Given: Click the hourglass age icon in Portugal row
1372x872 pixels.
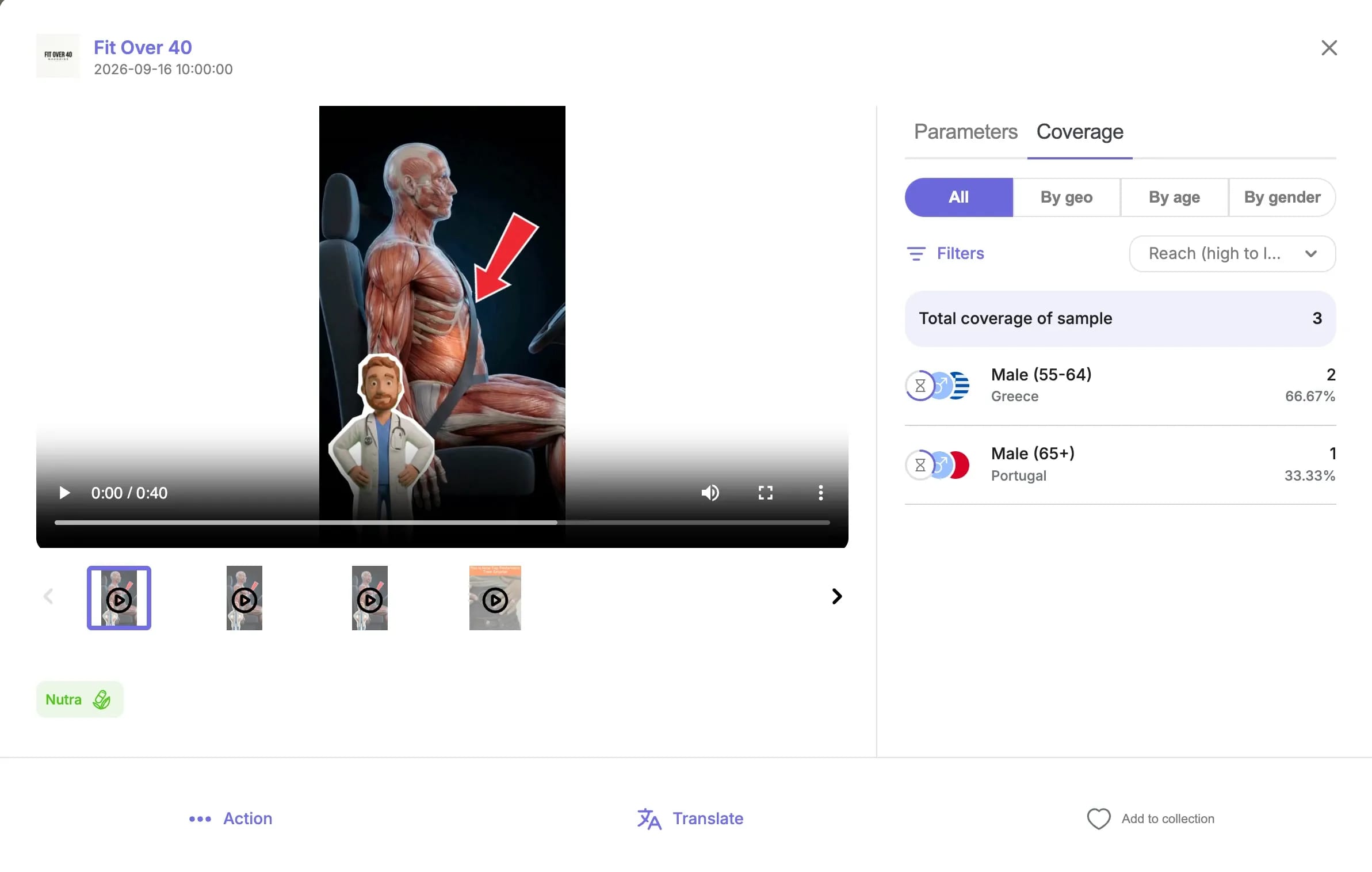Looking at the screenshot, I should [x=920, y=465].
